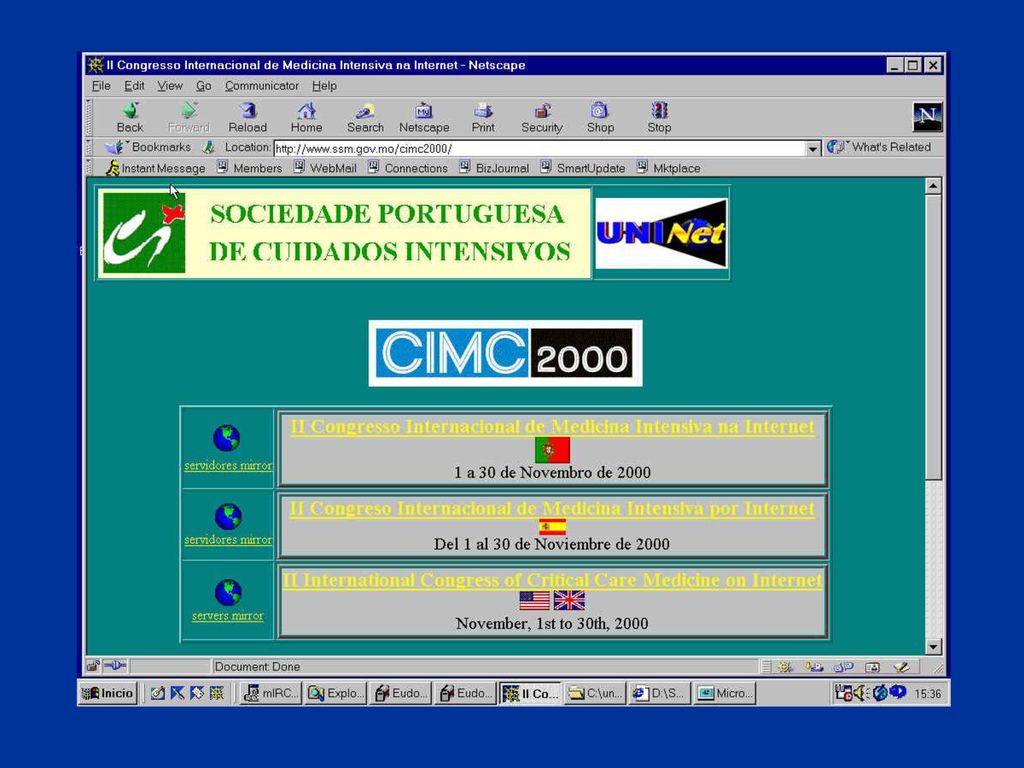The image size is (1024, 768).
Task: Open II International Congress of Critical Care link
Action: 552,580
